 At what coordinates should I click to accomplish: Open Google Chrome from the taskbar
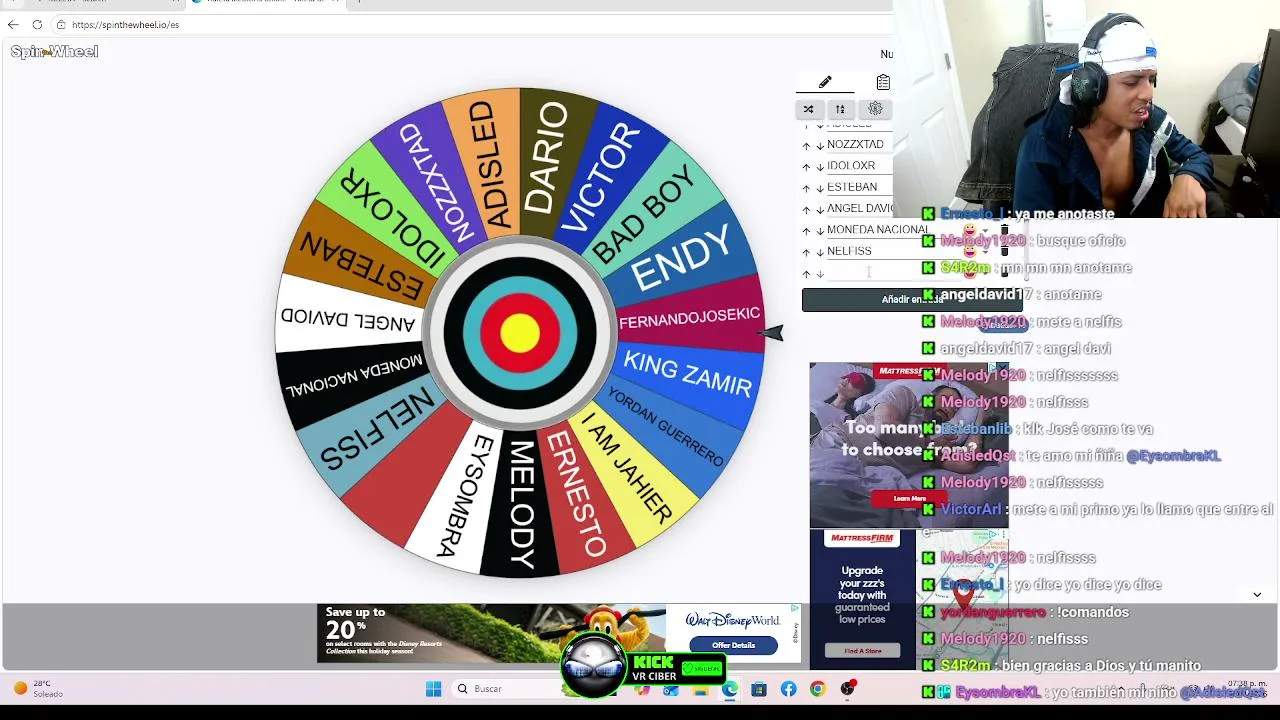(x=817, y=689)
